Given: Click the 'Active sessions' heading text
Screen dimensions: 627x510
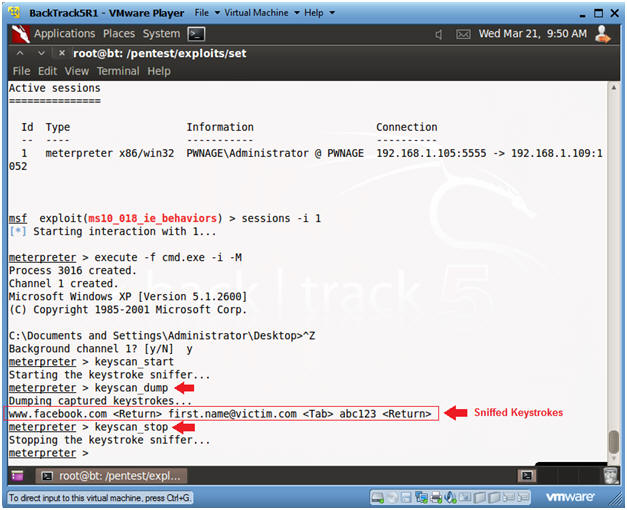Looking at the screenshot, I should pos(55,88).
